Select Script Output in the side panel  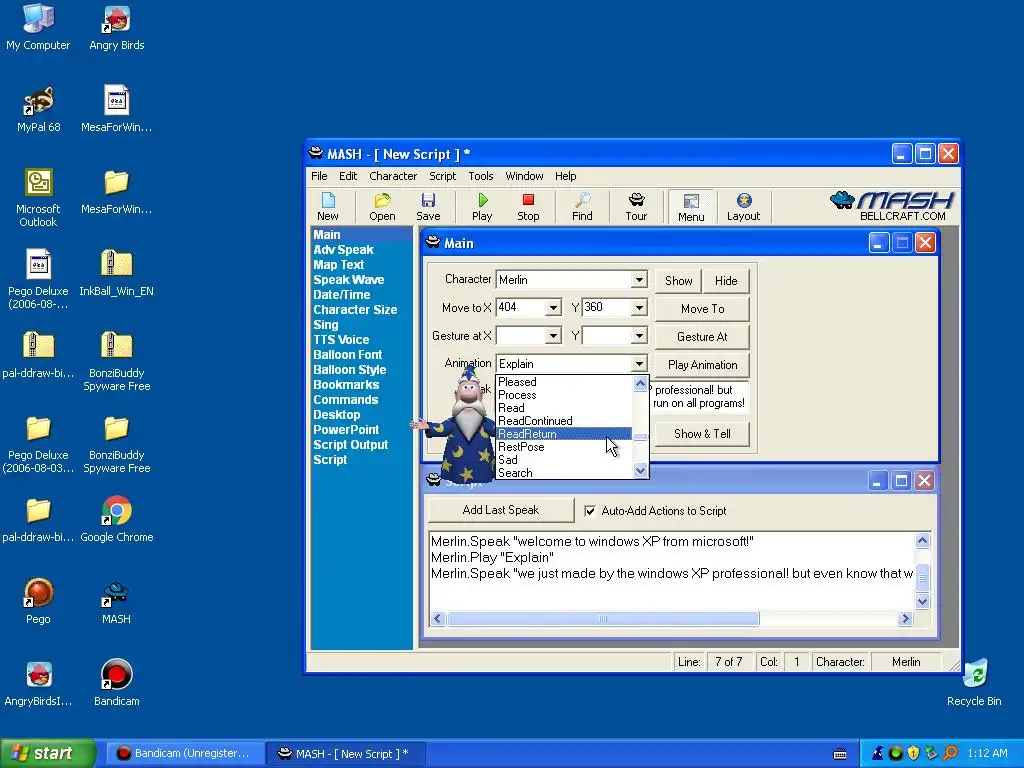[x=351, y=445]
